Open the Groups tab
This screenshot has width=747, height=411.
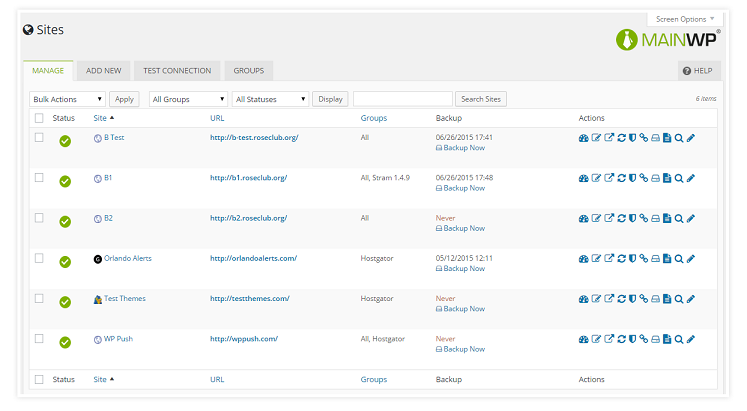point(248,70)
